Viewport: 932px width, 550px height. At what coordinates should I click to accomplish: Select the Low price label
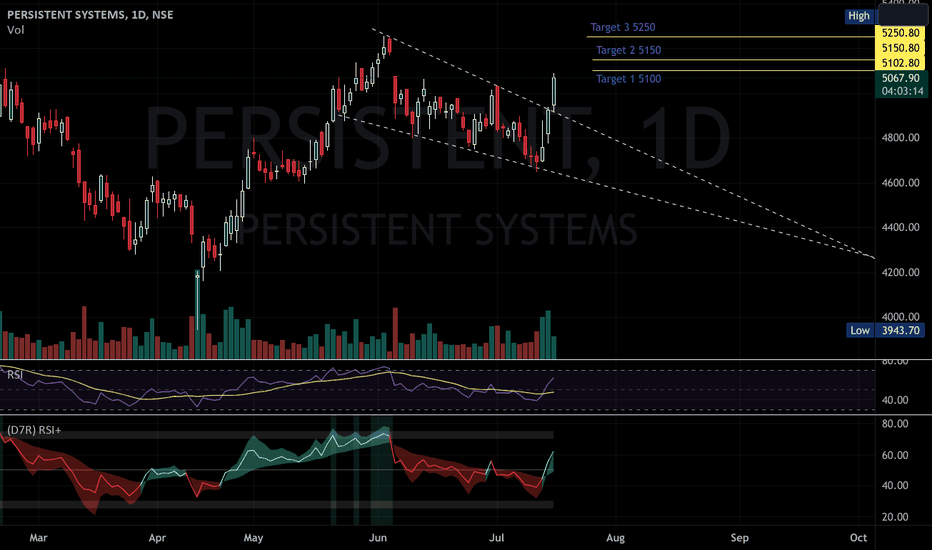(859, 331)
